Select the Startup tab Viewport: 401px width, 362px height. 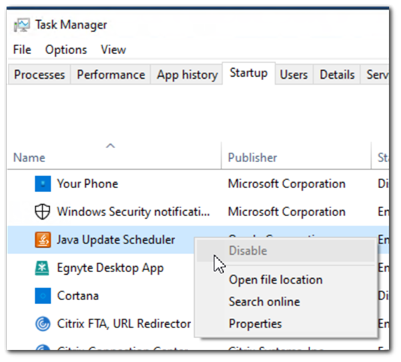coord(249,73)
